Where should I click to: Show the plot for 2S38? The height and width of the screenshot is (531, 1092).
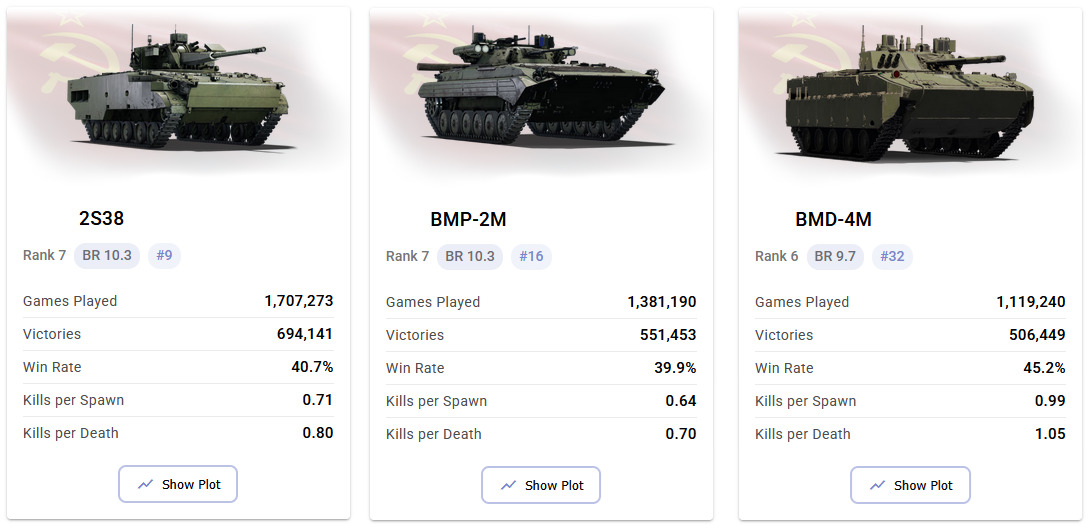click(178, 484)
